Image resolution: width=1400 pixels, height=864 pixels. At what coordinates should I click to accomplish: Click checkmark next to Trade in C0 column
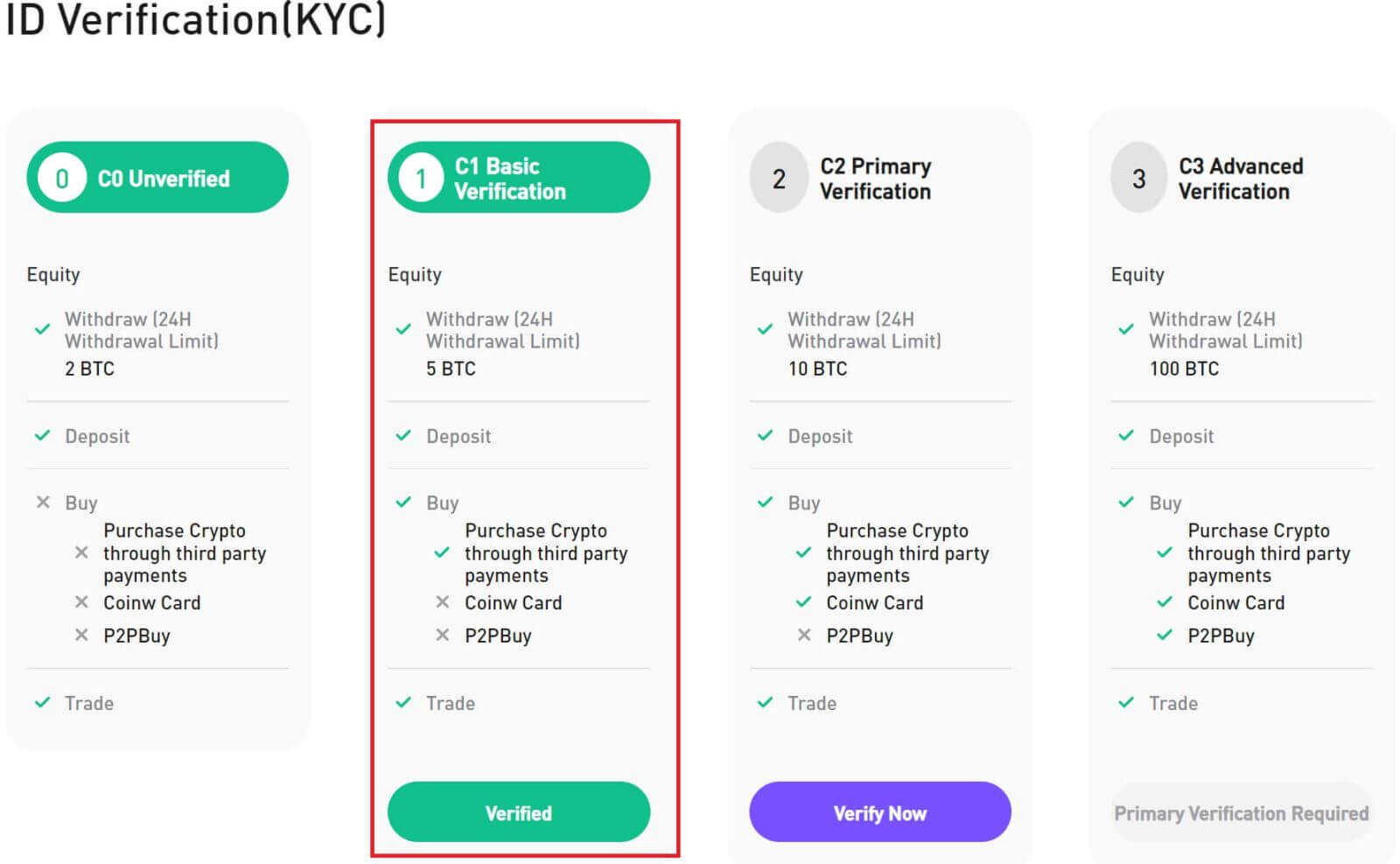[42, 703]
